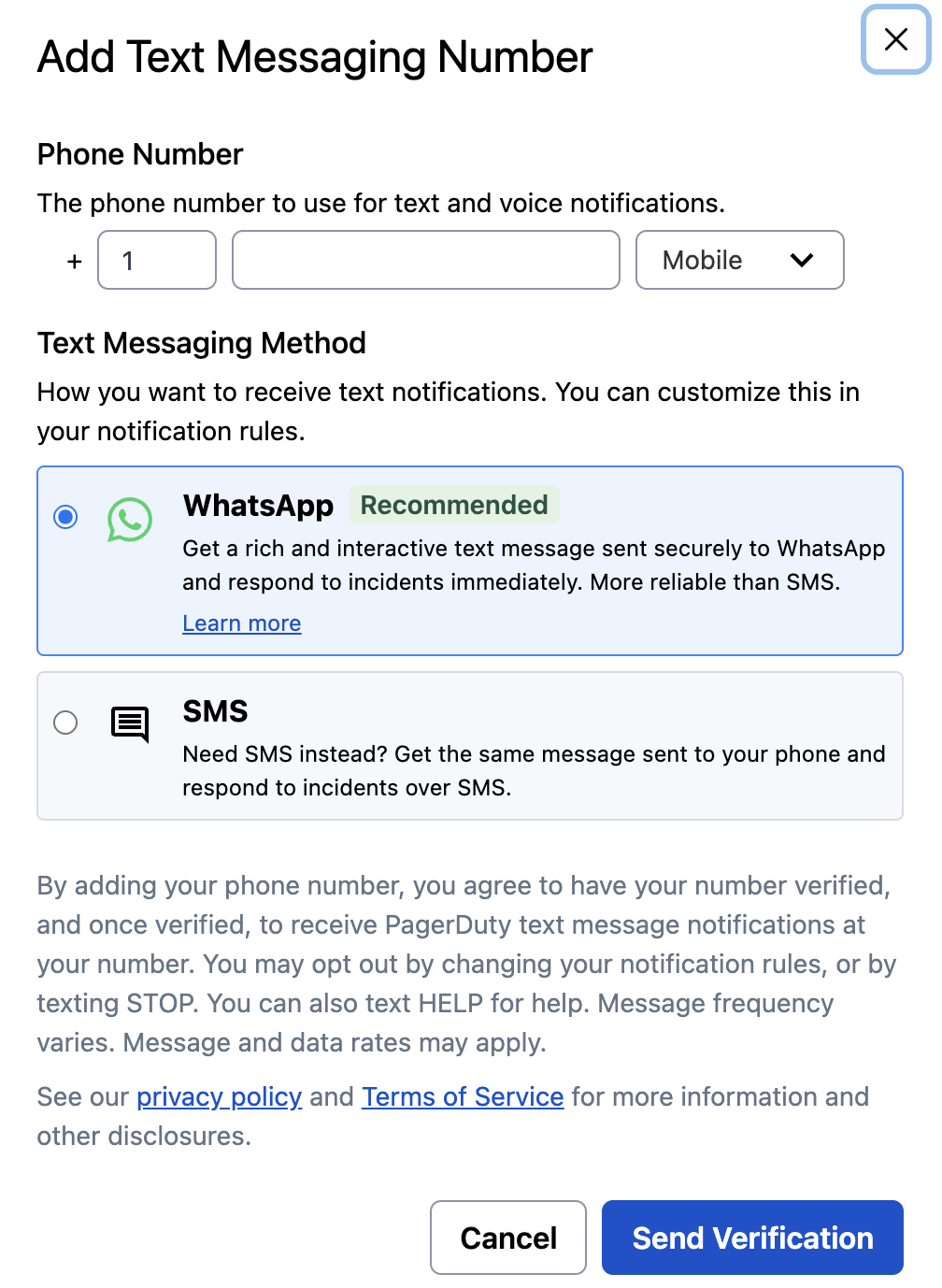
Task: Click the chevron next to Mobile
Action: [x=802, y=262]
